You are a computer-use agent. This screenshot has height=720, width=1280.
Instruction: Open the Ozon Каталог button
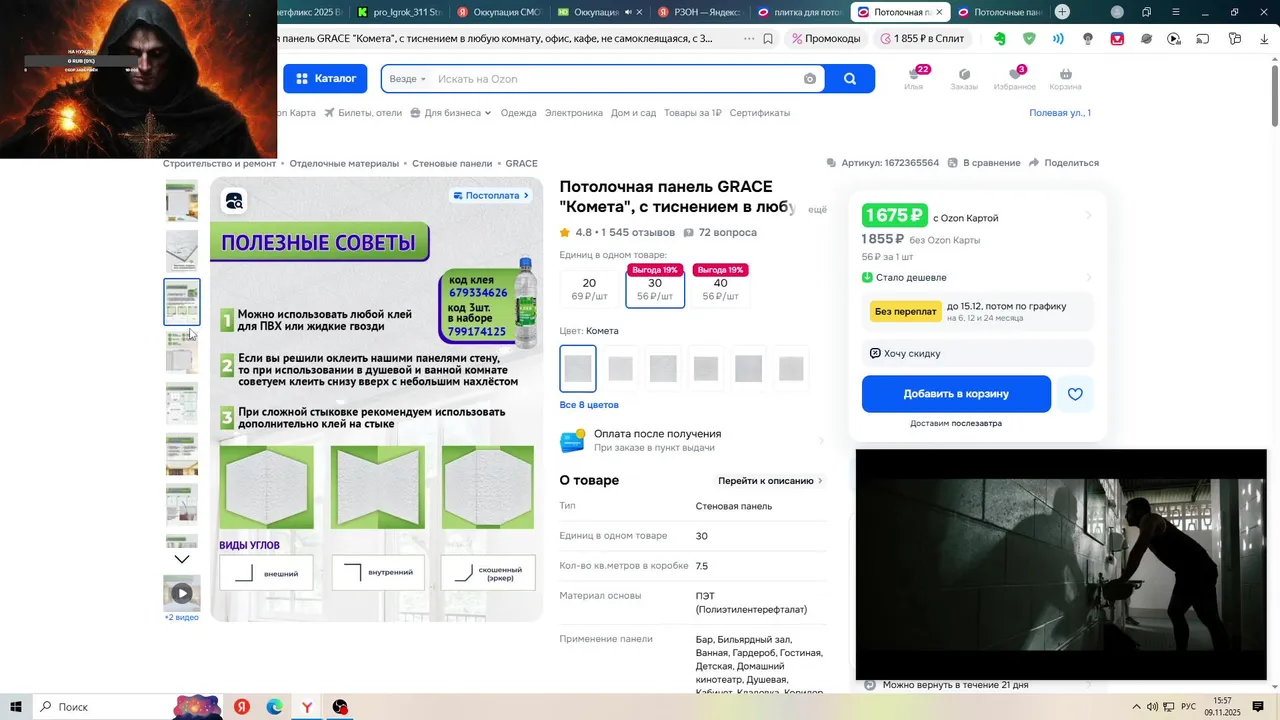[325, 79]
